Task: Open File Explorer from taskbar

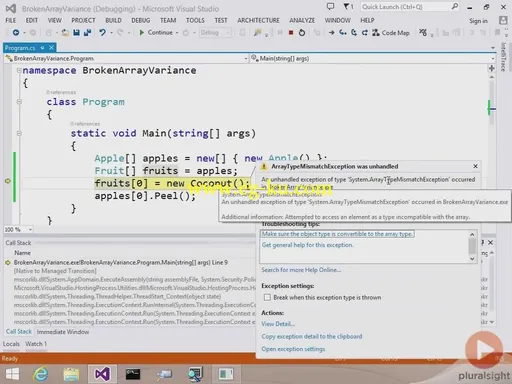Action: (71, 374)
